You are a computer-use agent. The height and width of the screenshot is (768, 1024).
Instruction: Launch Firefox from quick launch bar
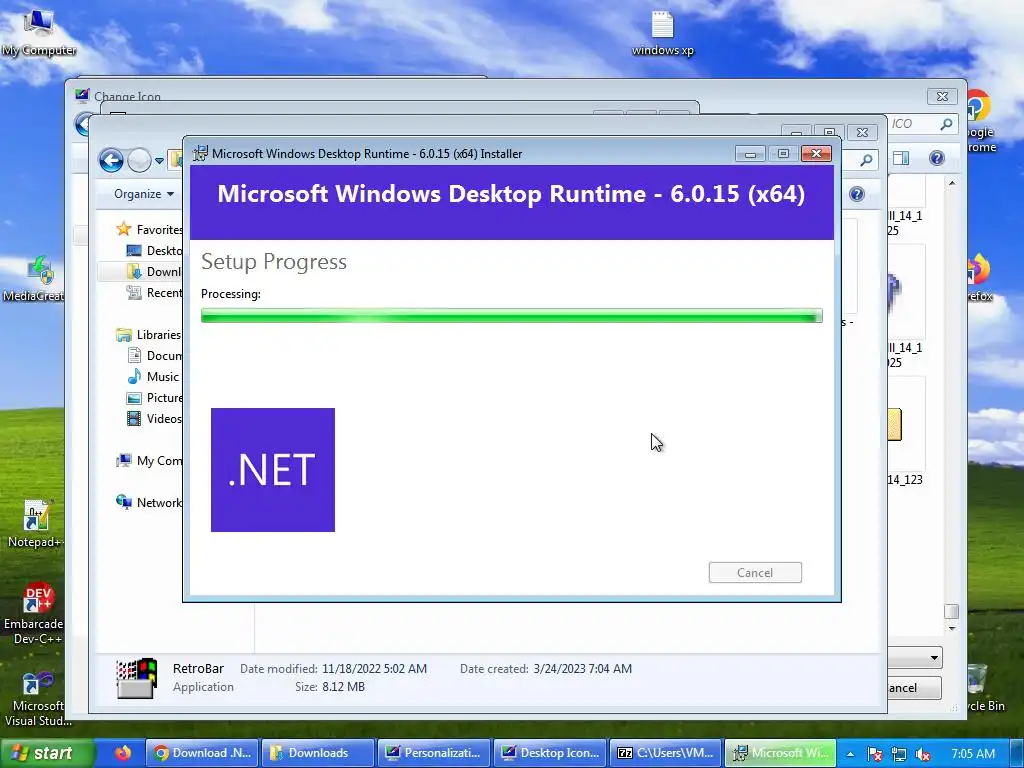(122, 753)
